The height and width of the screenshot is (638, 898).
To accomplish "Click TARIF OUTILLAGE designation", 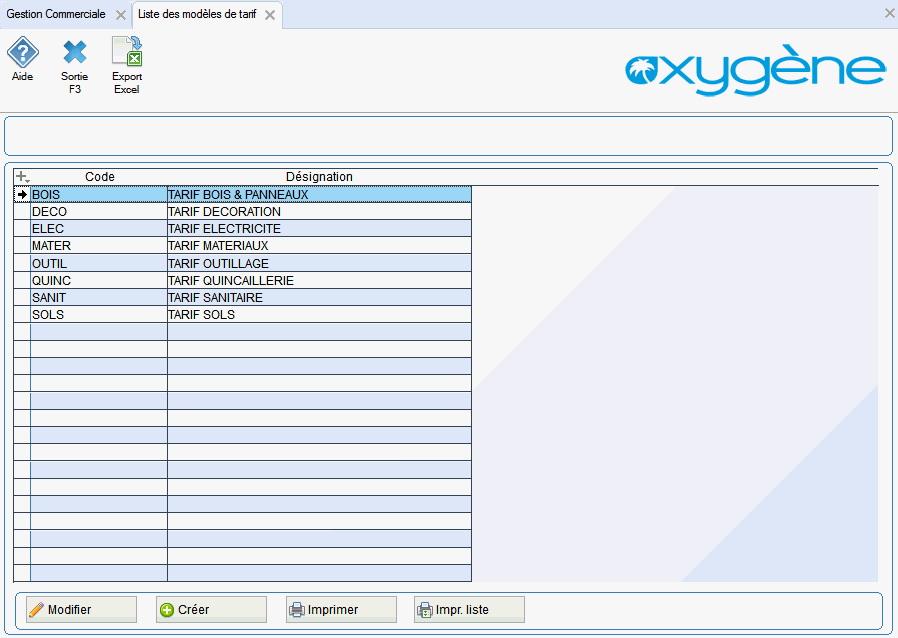I will [x=319, y=263].
